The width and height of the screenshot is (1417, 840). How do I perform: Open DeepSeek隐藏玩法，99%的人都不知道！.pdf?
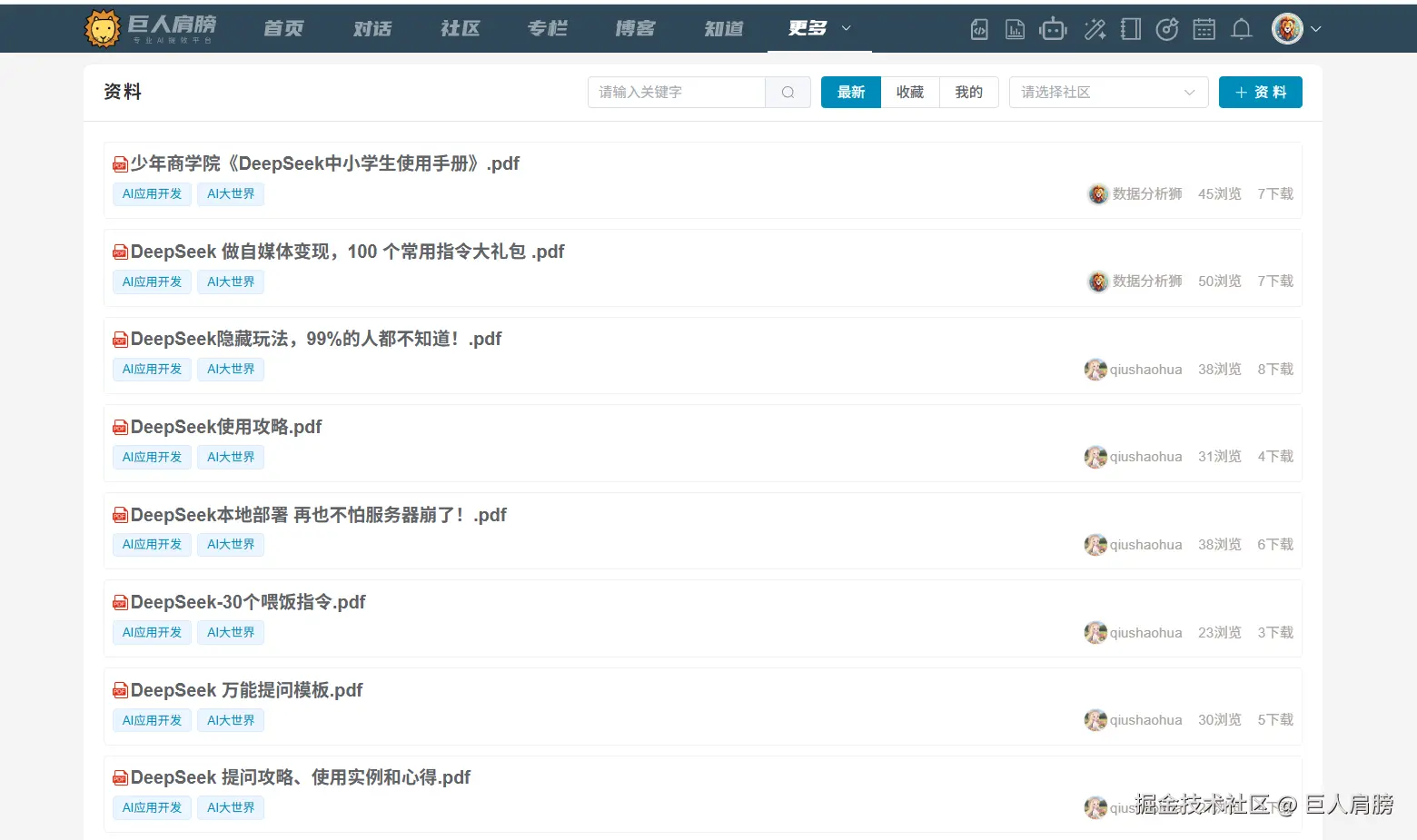pyautogui.click(x=316, y=339)
